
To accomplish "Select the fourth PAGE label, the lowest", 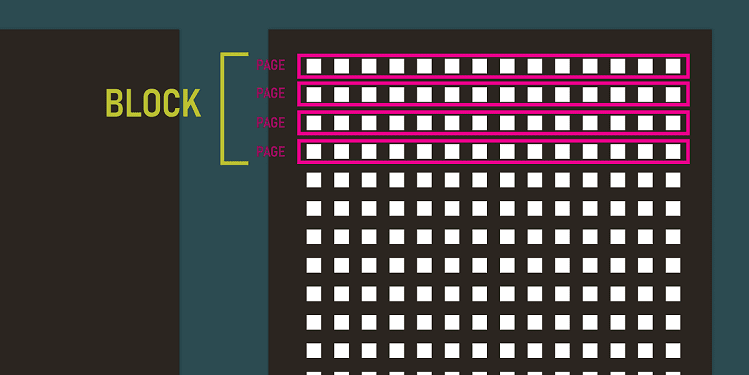I will click(270, 151).
